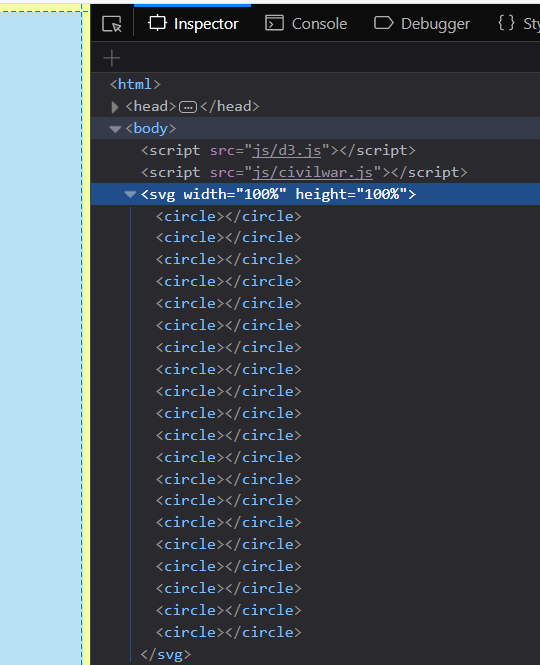Select the closing svg tag
This screenshot has height=665, width=540.
[x=165, y=654]
